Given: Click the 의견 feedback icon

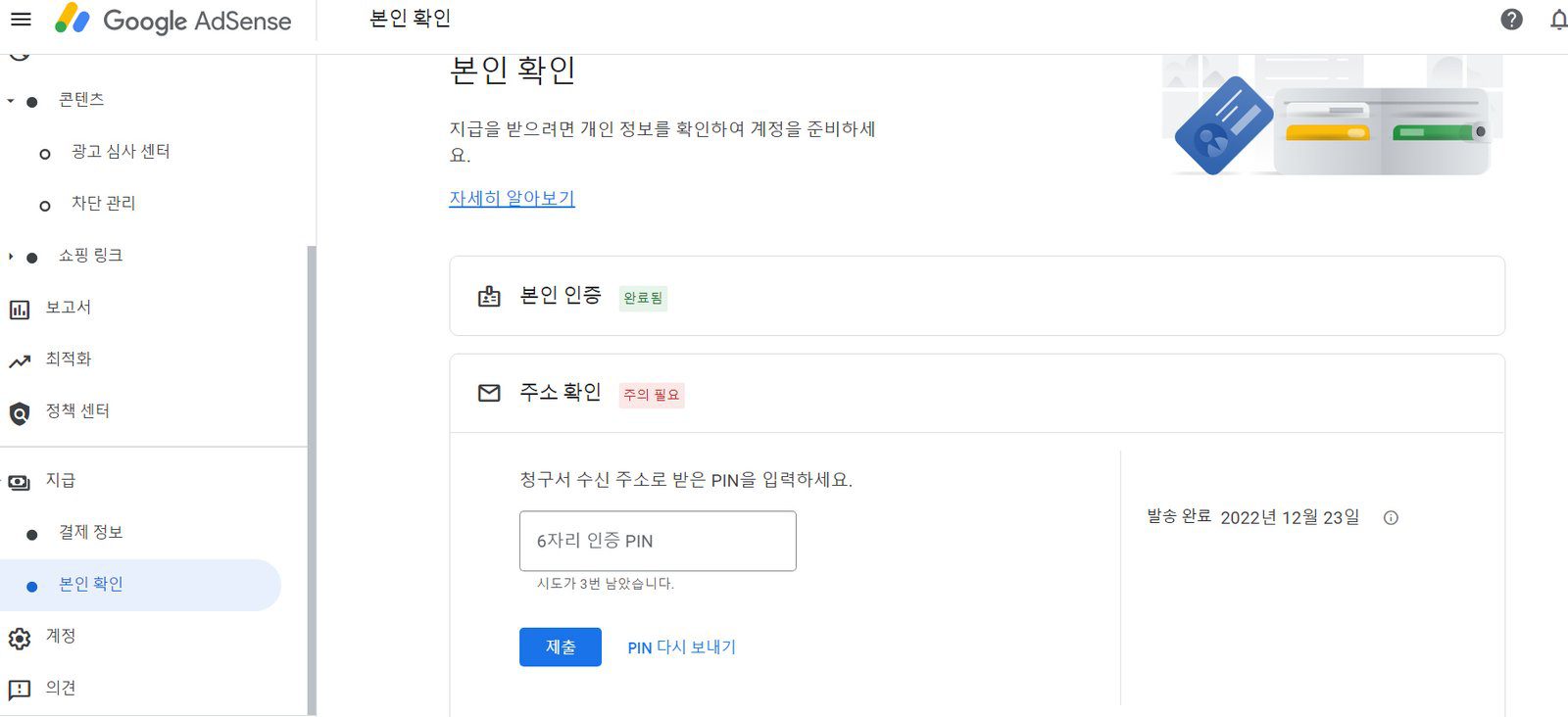Looking at the screenshot, I should pyautogui.click(x=20, y=690).
